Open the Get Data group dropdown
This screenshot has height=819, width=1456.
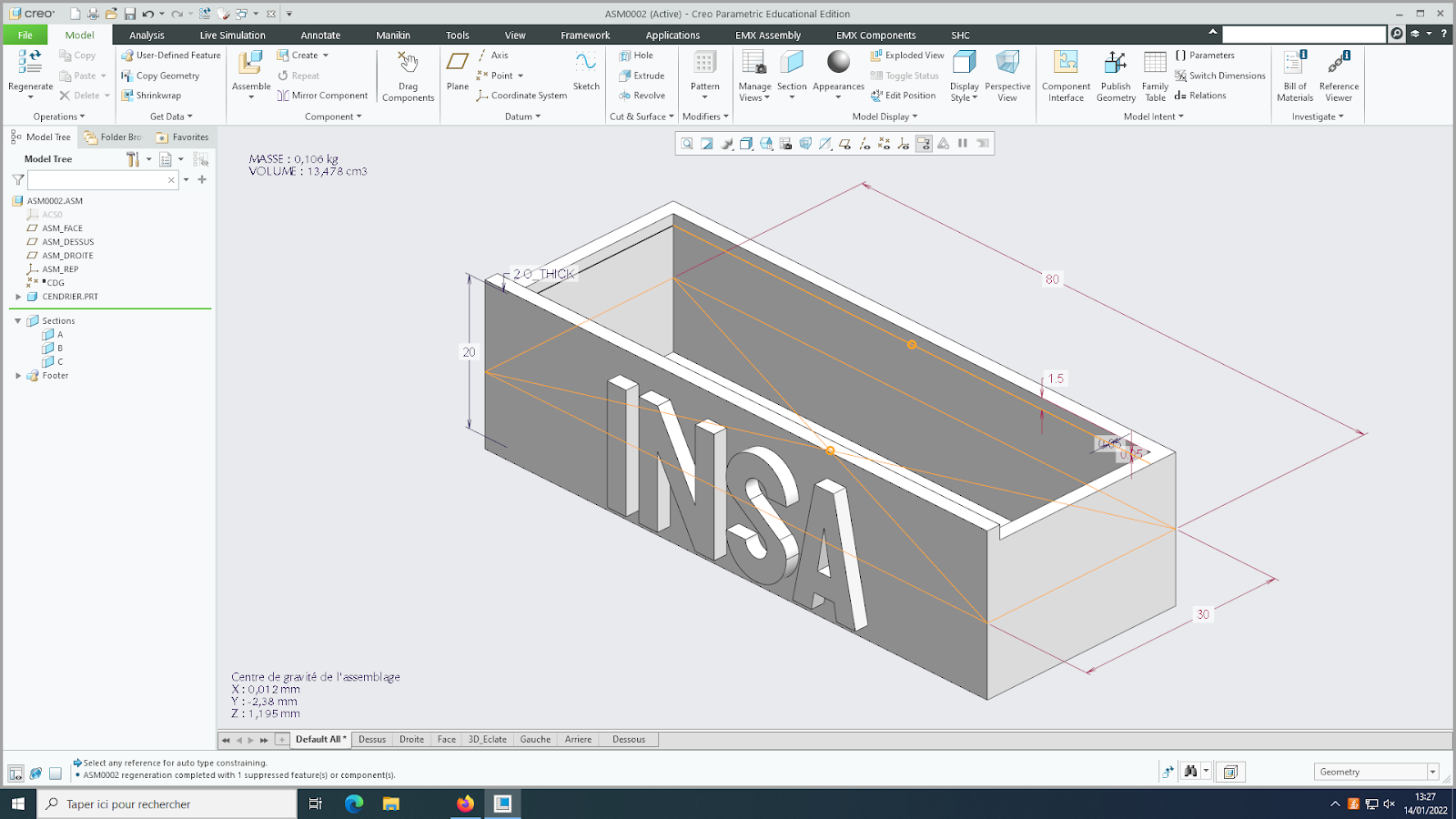coord(171,116)
